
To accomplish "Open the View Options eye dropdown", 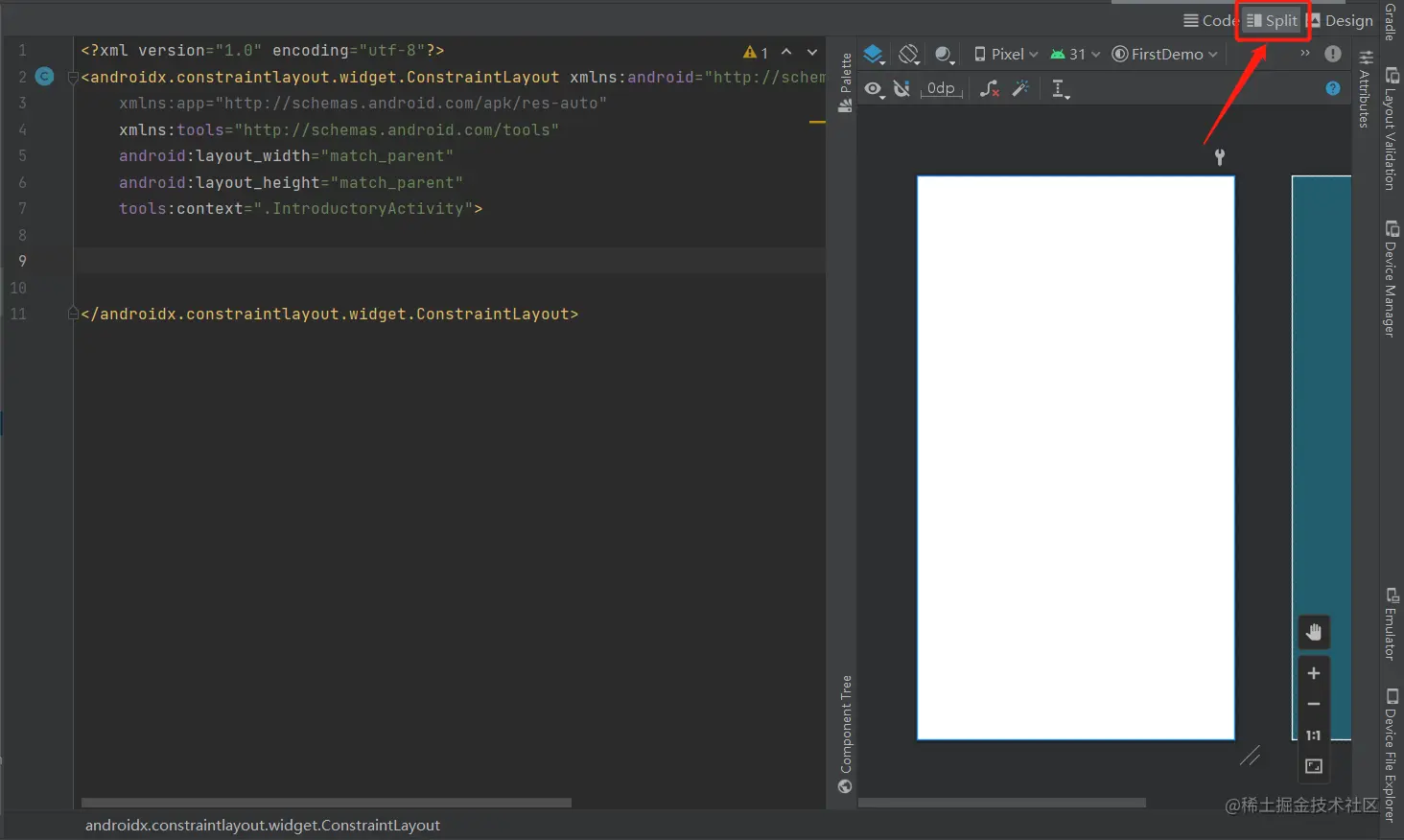I will point(874,89).
